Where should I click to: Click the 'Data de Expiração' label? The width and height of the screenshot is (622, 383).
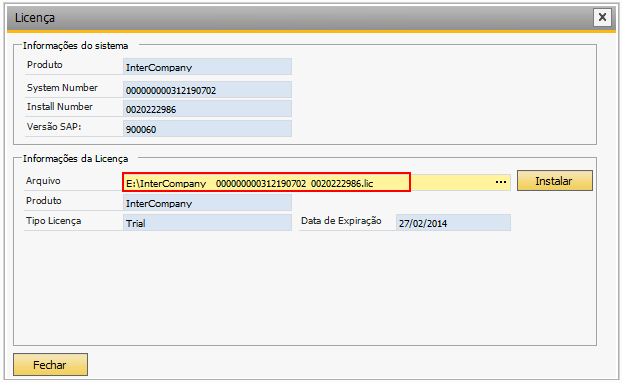(341, 221)
